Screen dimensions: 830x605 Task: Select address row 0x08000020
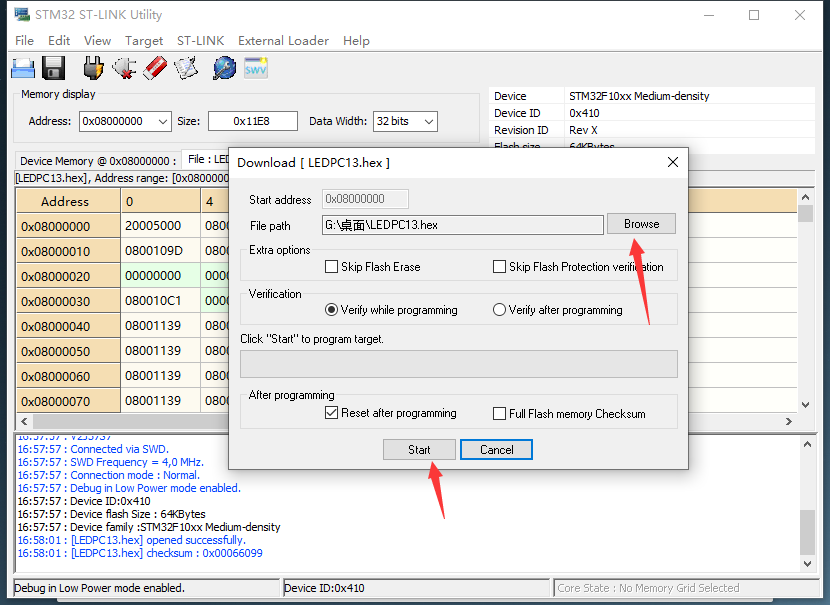click(68, 276)
